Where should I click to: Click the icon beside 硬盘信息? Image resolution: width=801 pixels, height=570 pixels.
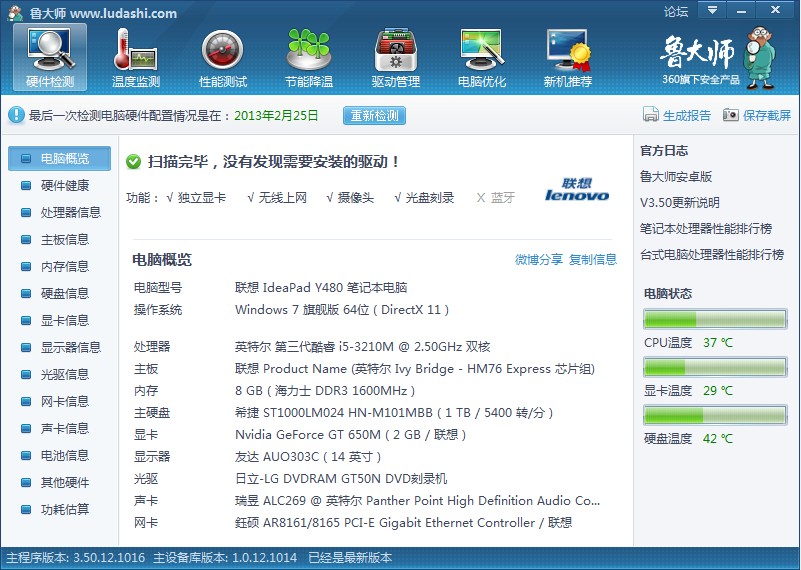[x=26, y=294]
